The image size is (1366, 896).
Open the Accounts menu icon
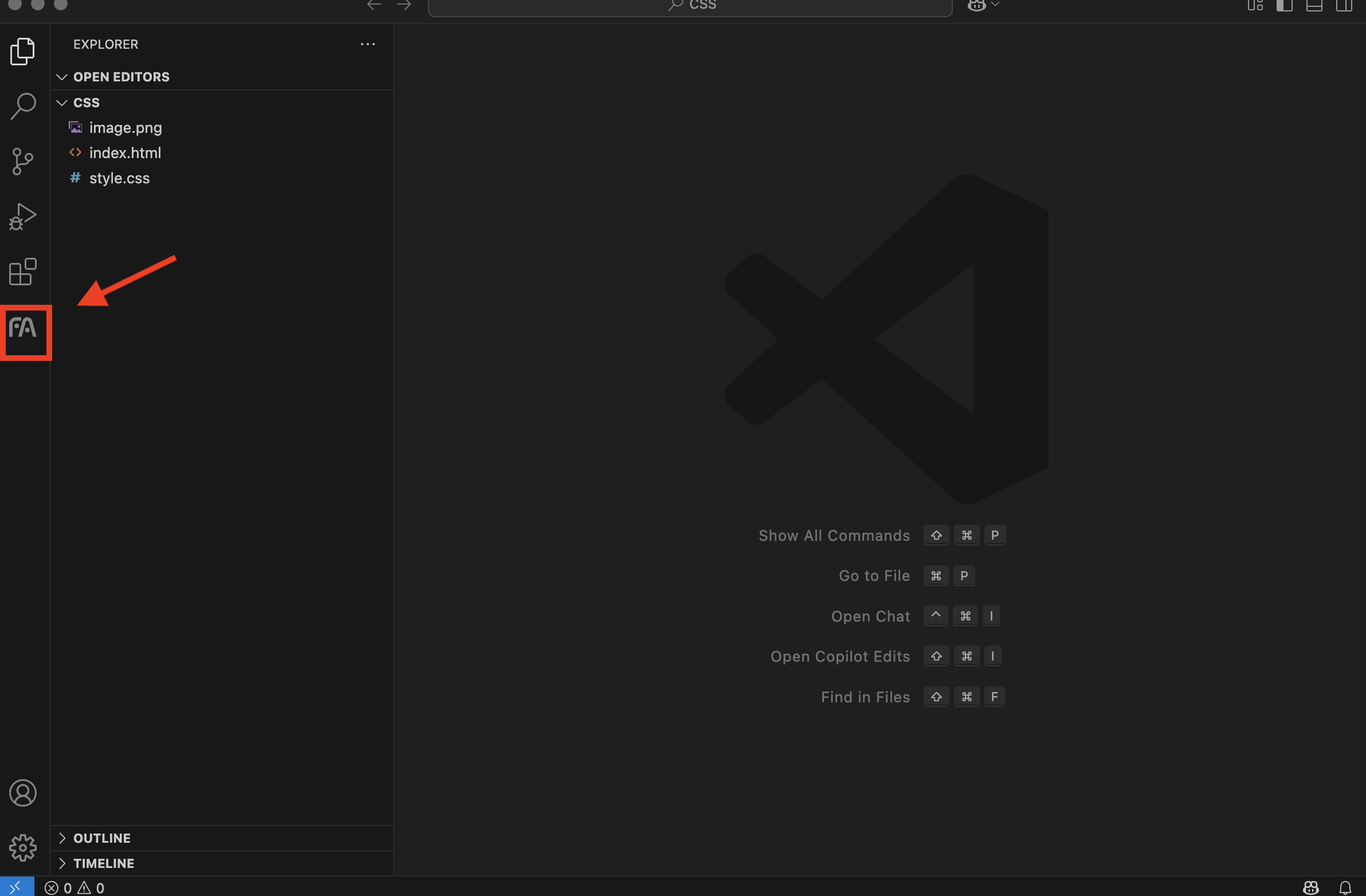point(23,793)
